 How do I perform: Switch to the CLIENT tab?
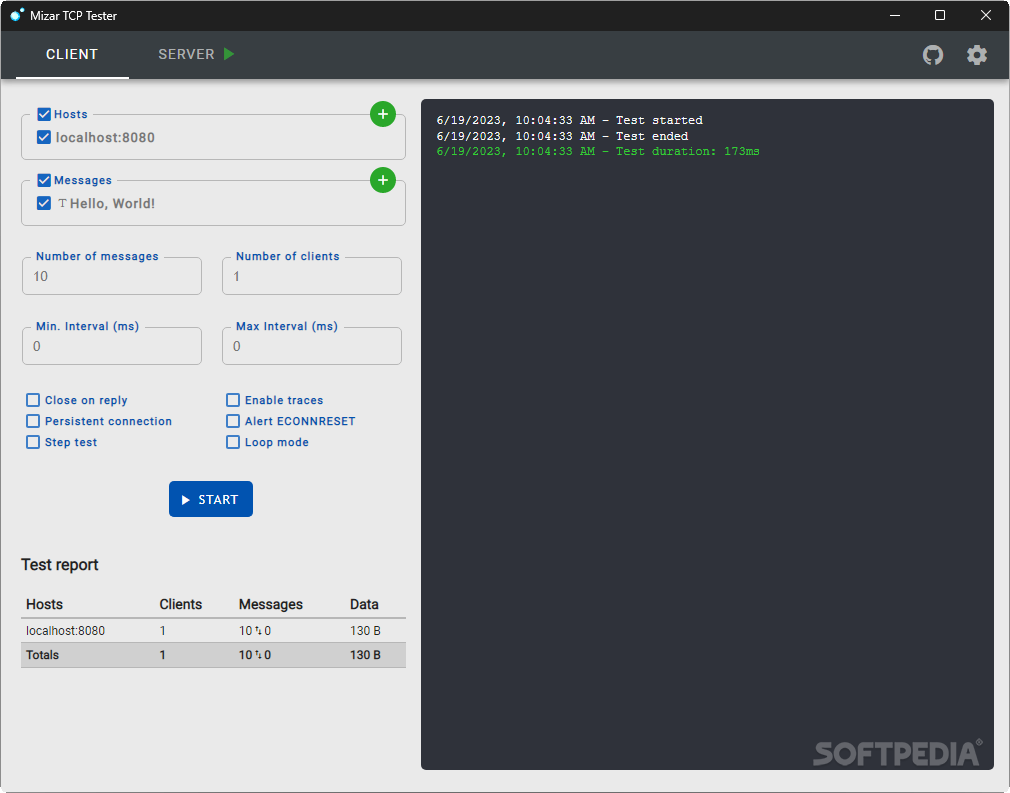[71, 54]
